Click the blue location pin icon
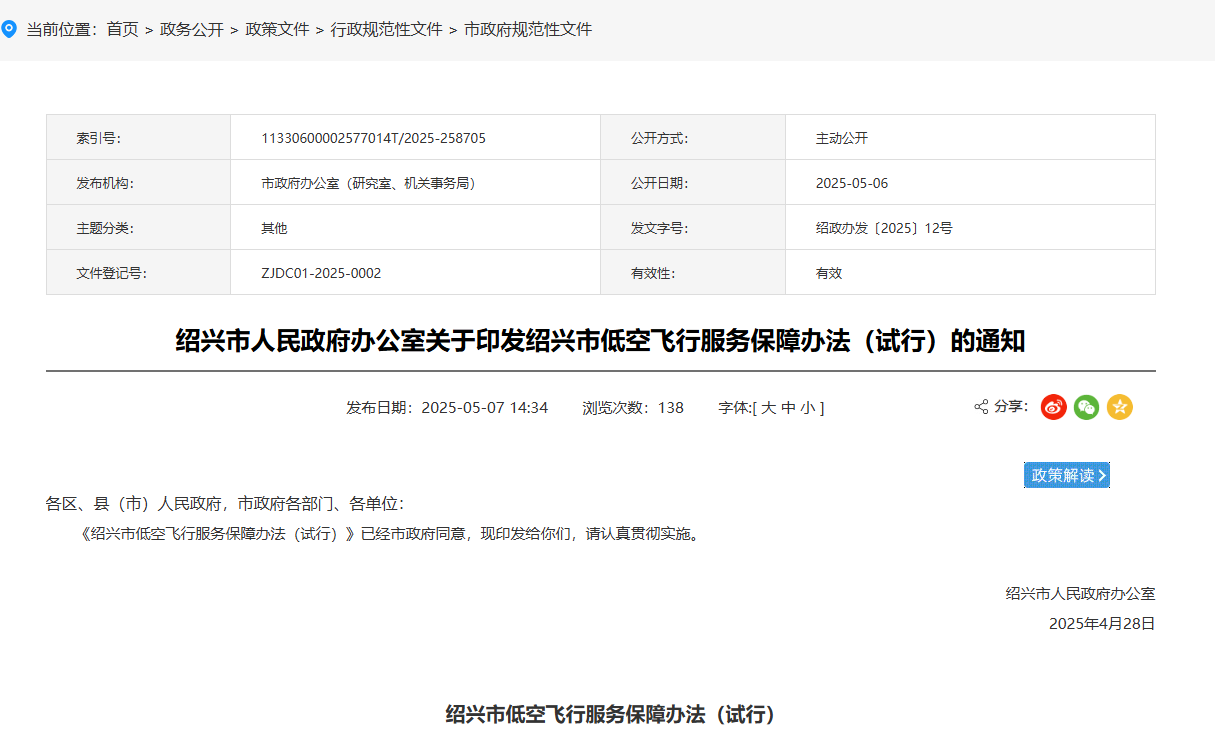Screen dimensions: 1215x738 point(9,29)
